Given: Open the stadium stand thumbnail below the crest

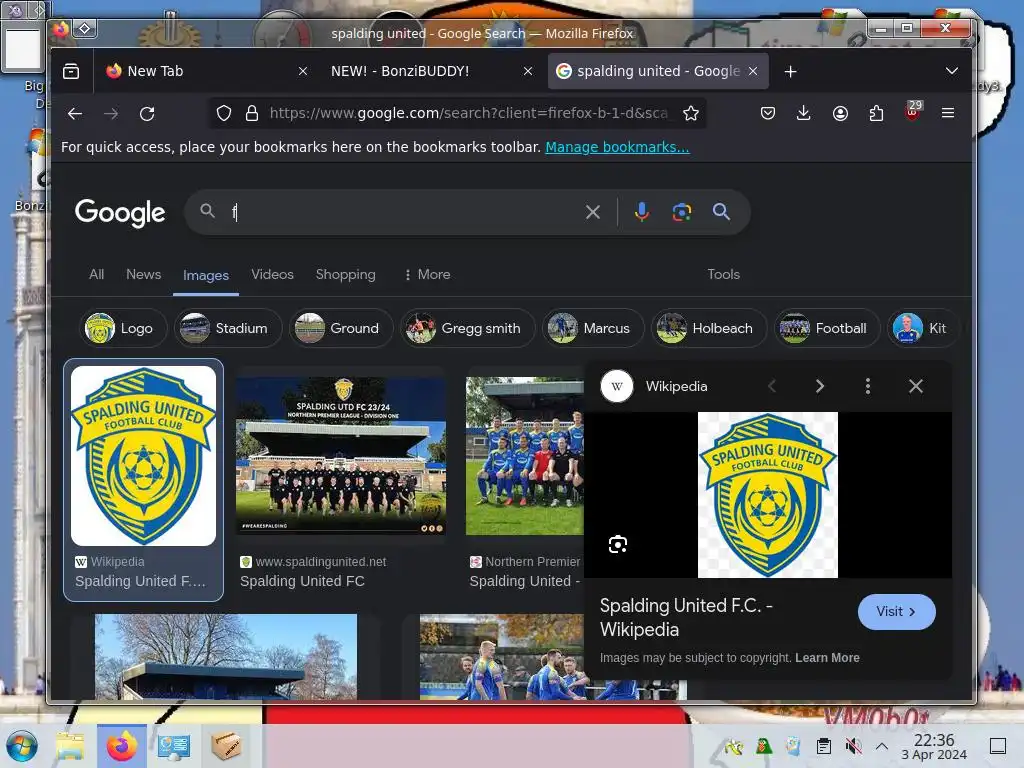Looking at the screenshot, I should click(226, 657).
